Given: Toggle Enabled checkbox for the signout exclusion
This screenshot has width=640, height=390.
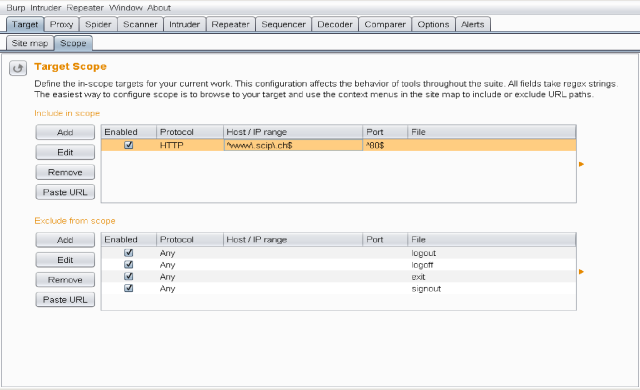Looking at the screenshot, I should [x=129, y=288].
